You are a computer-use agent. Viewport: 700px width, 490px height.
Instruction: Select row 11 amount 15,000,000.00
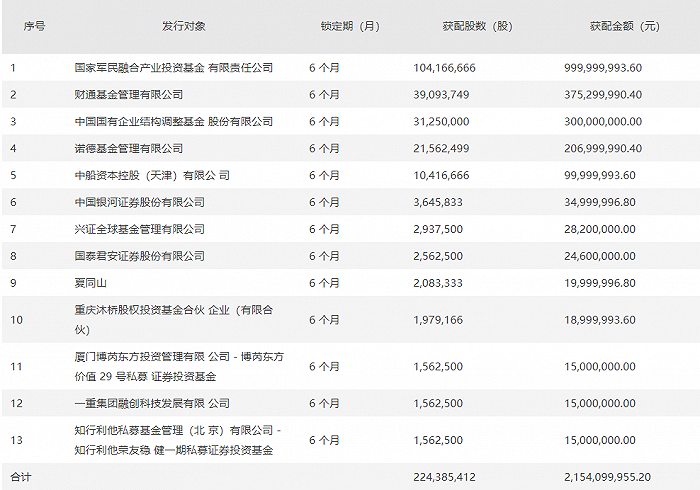tap(600, 366)
